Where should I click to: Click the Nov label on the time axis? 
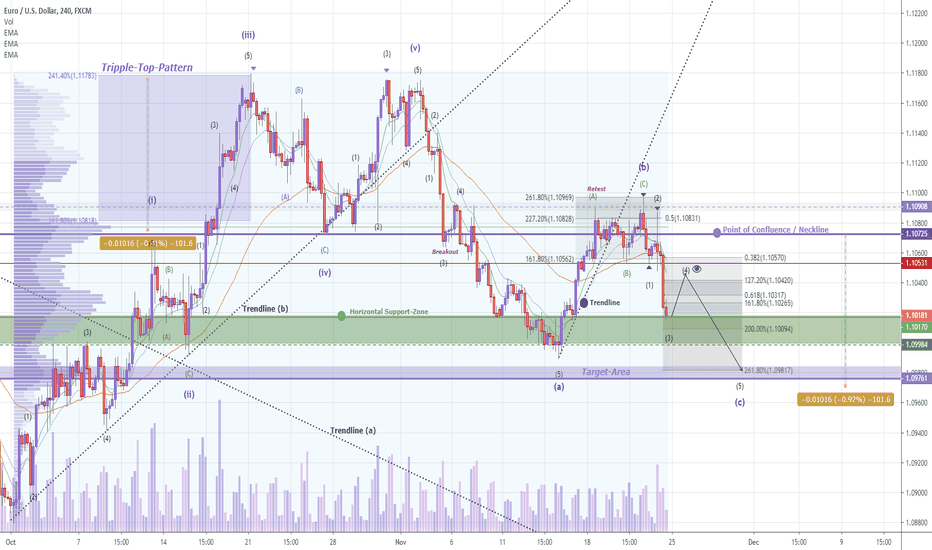[399, 540]
